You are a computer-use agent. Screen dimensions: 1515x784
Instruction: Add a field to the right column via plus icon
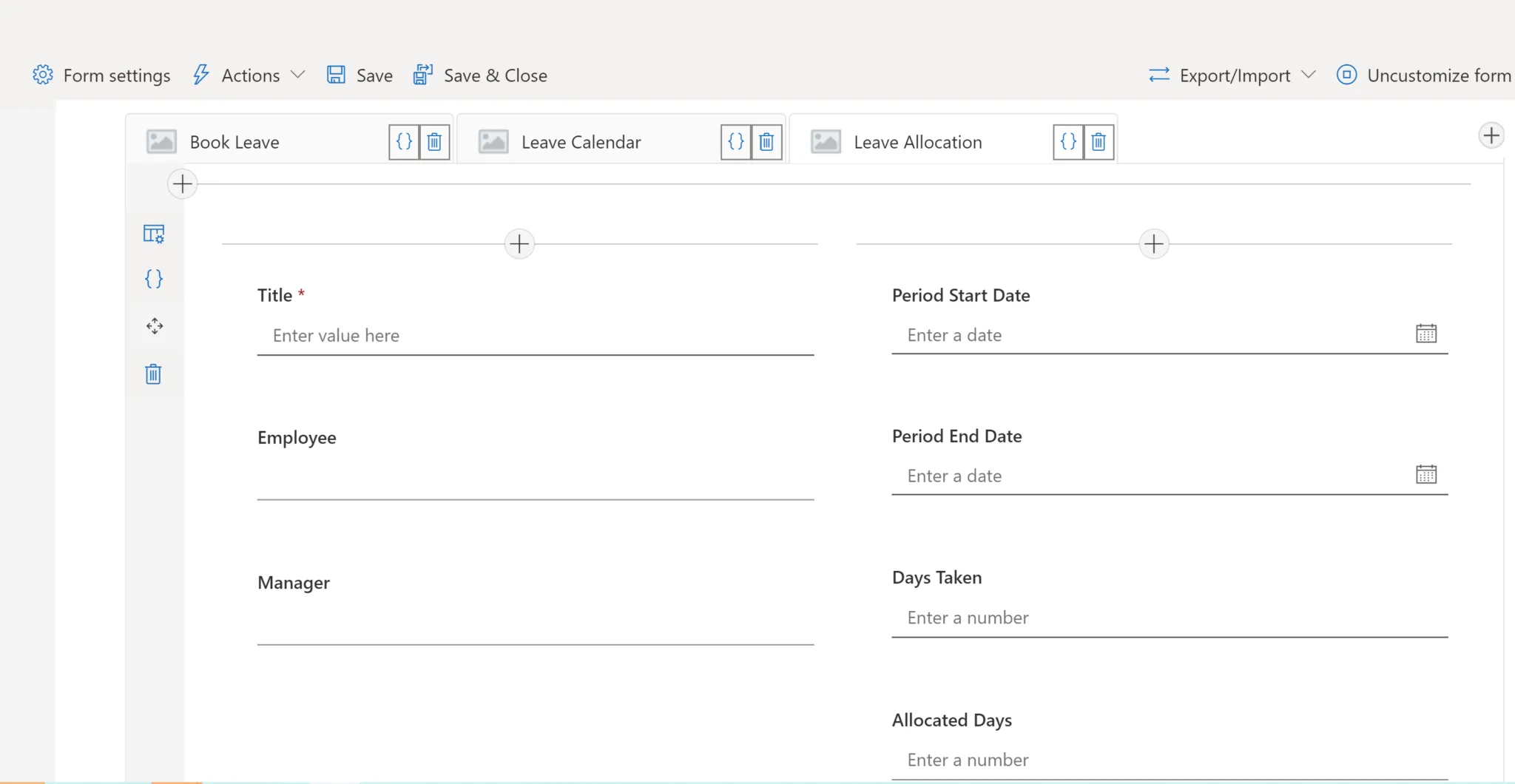pyautogui.click(x=1153, y=243)
